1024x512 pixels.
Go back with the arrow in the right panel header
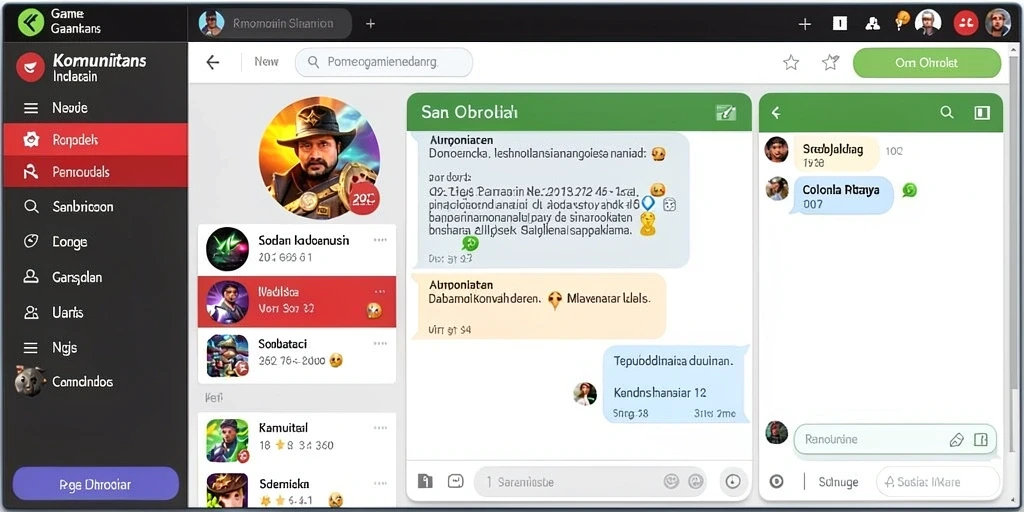tap(776, 113)
